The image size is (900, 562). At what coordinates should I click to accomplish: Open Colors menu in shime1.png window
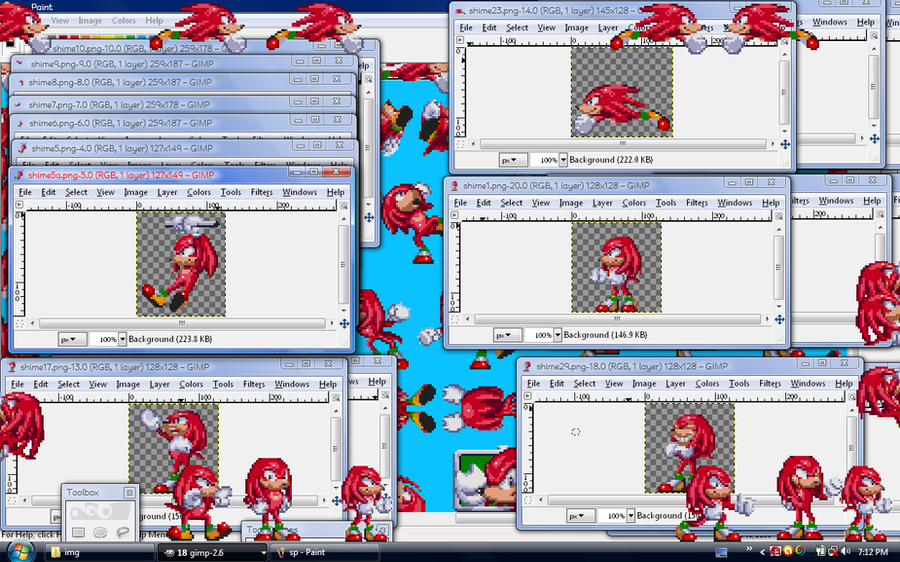tap(634, 203)
